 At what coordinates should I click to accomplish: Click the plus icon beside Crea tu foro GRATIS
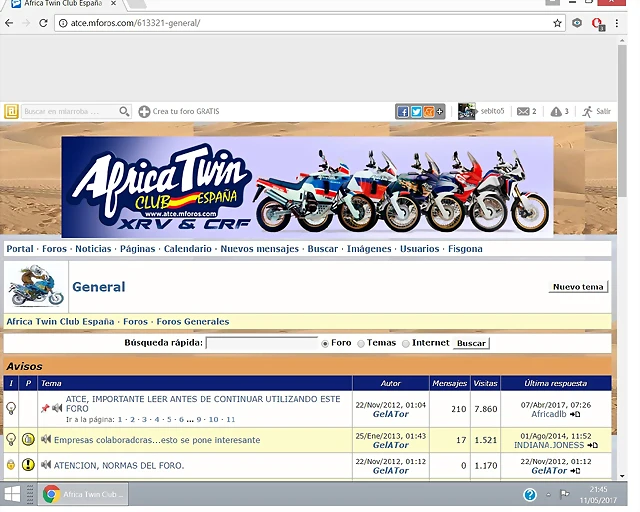coord(144,111)
